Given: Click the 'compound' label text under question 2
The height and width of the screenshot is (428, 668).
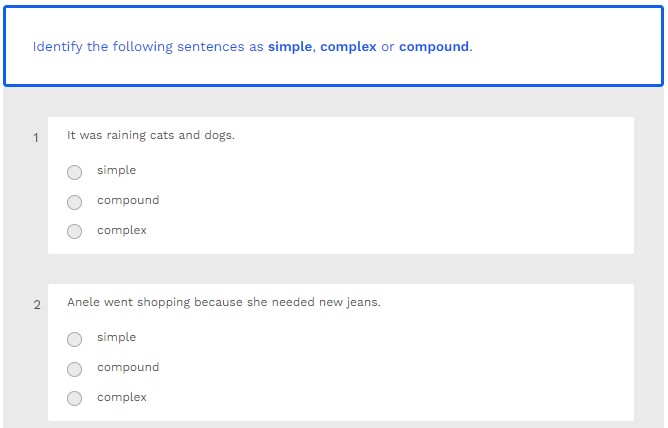Looking at the screenshot, I should click(x=128, y=368).
